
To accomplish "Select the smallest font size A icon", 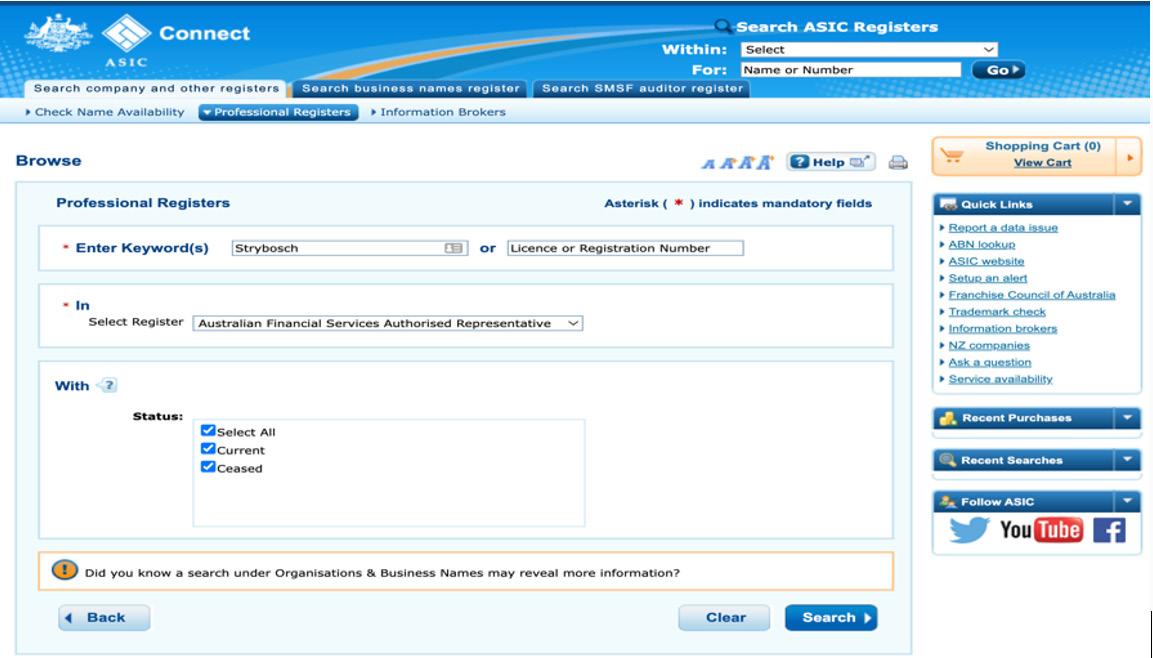I will pyautogui.click(x=708, y=164).
